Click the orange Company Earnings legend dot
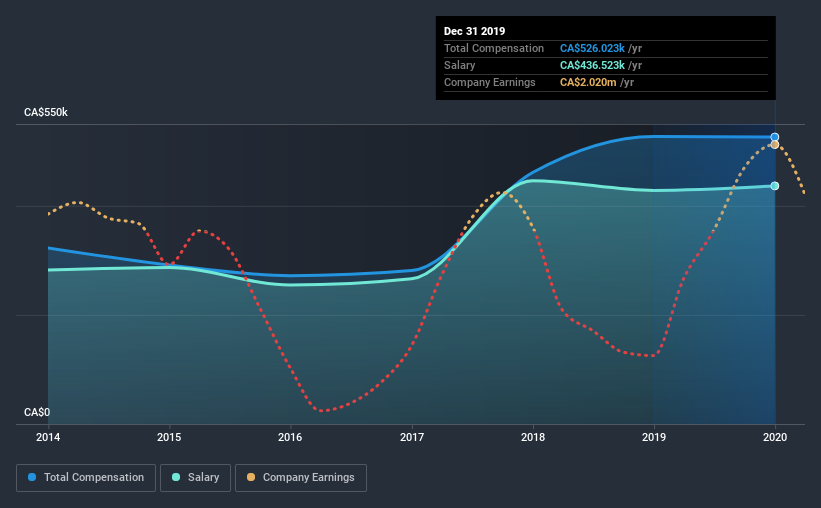The image size is (821, 508). [x=251, y=477]
